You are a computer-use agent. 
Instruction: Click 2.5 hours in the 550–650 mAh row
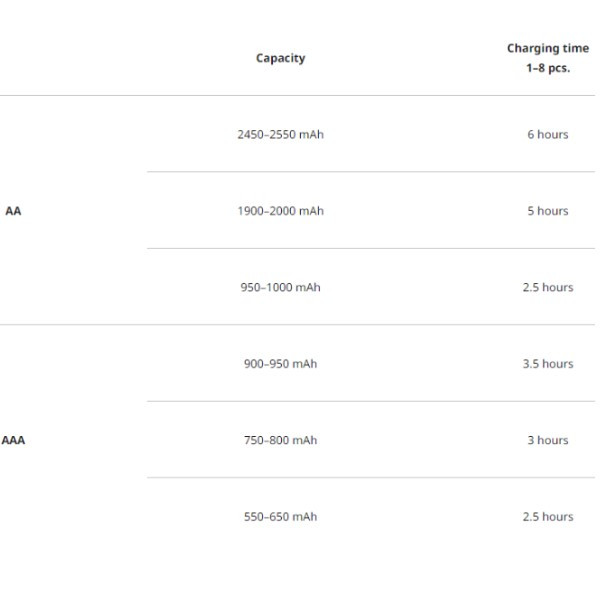click(548, 517)
